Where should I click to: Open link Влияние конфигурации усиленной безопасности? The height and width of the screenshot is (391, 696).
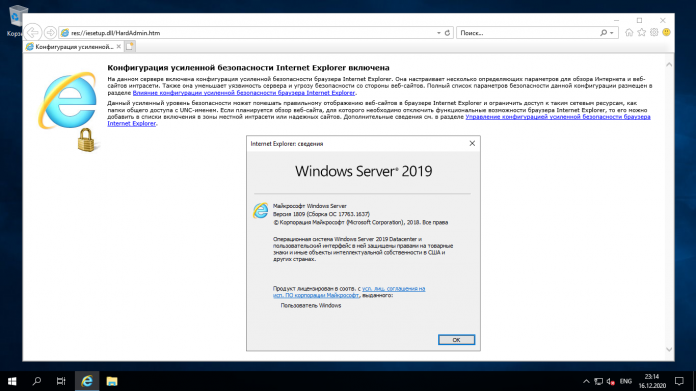pos(244,93)
